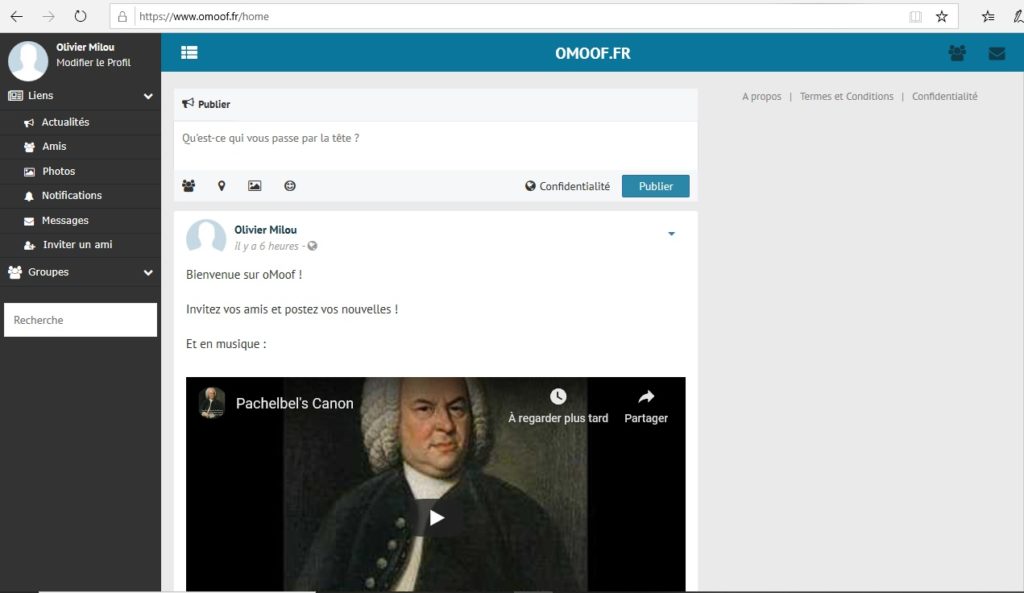Viewport: 1024px width, 593px height.
Task: Bookmark page with the star icon
Action: [942, 16]
